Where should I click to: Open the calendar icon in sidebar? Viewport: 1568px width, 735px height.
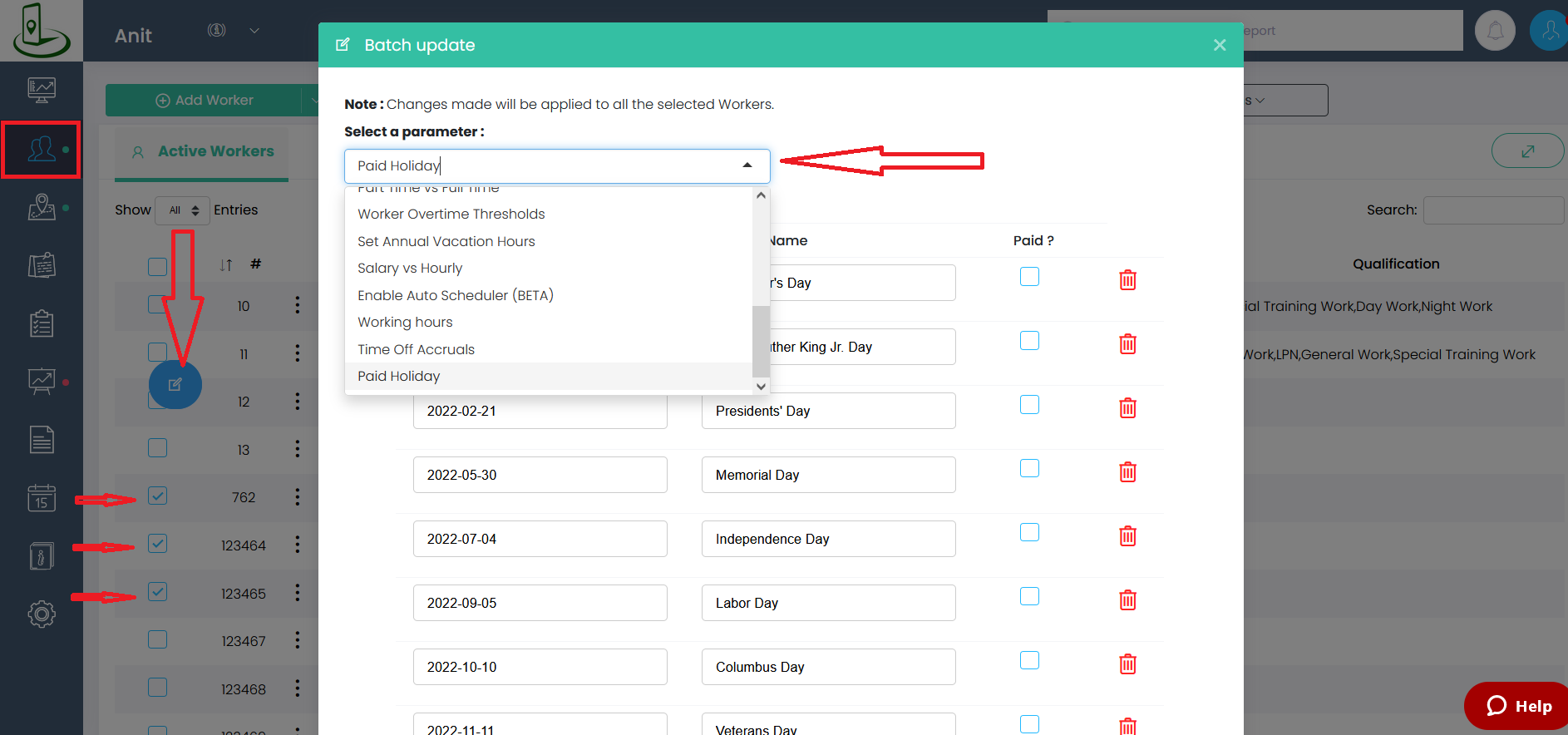click(x=42, y=498)
